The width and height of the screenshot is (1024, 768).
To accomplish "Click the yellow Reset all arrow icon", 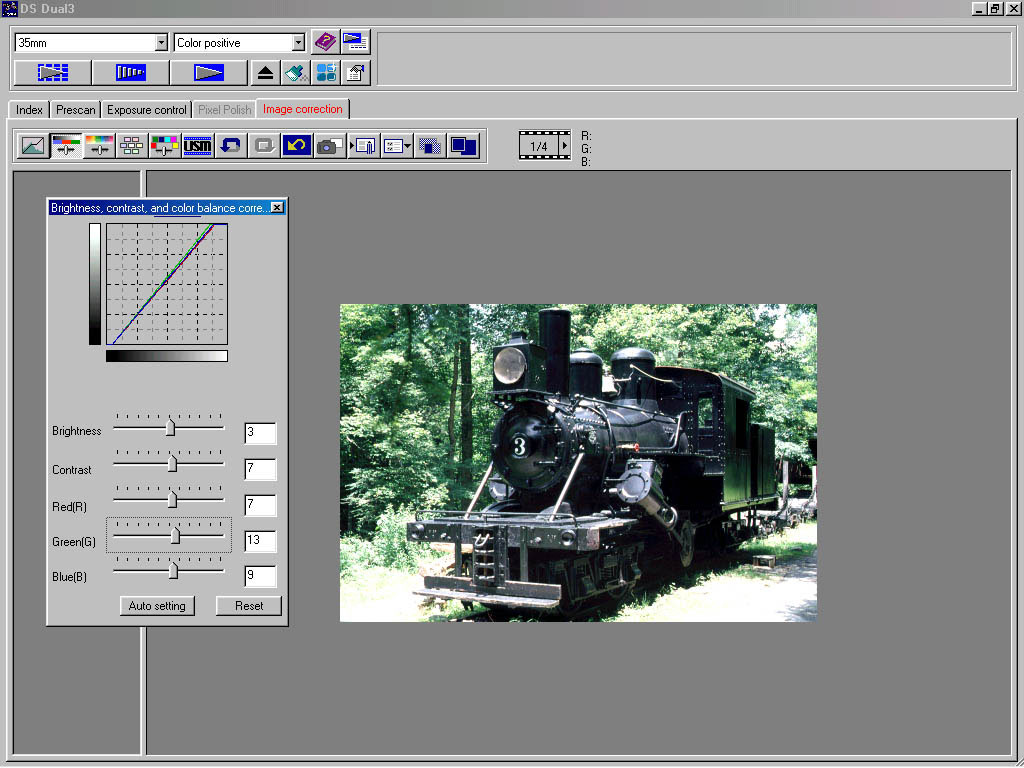I will tap(297, 146).
